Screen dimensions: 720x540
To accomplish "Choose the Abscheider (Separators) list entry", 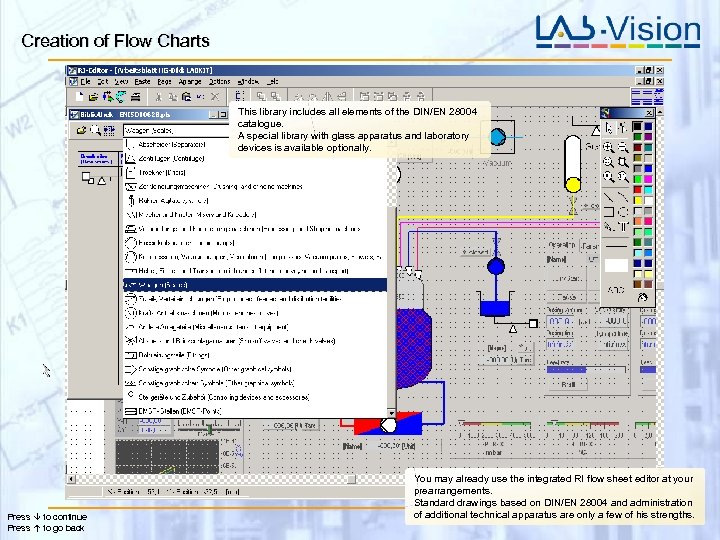I will 255,144.
